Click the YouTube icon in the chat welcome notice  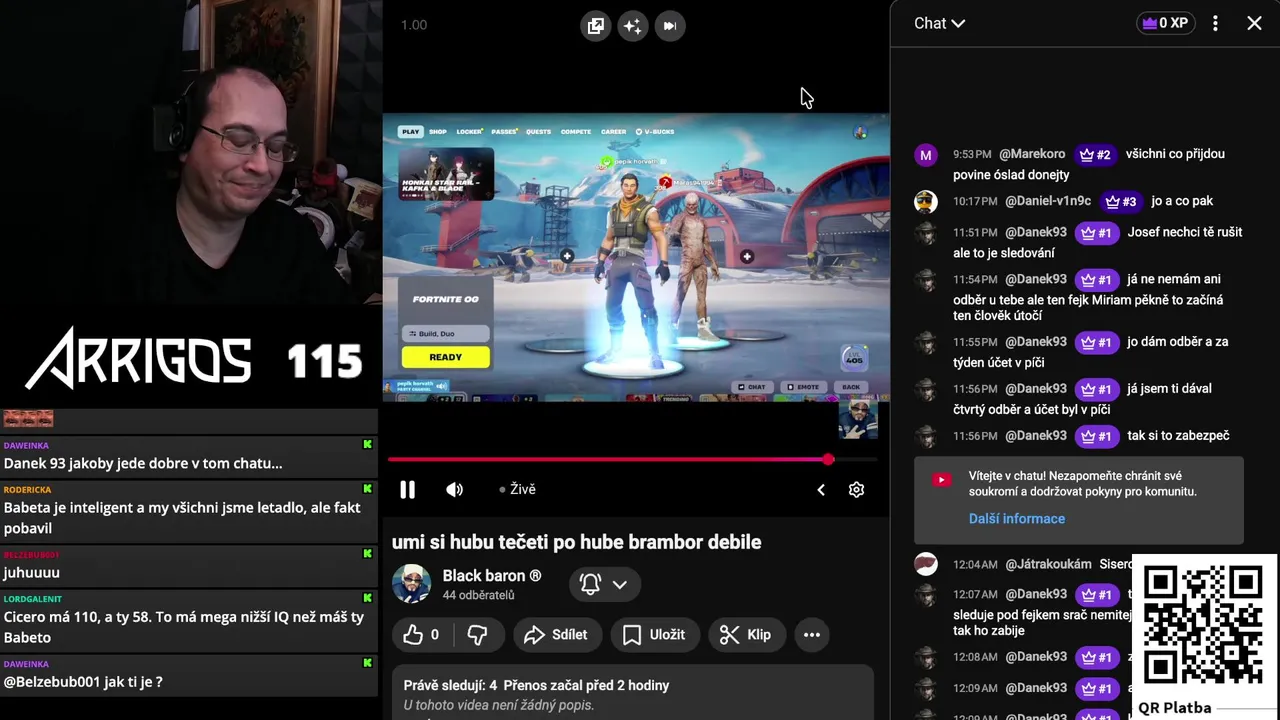[x=941, y=480]
